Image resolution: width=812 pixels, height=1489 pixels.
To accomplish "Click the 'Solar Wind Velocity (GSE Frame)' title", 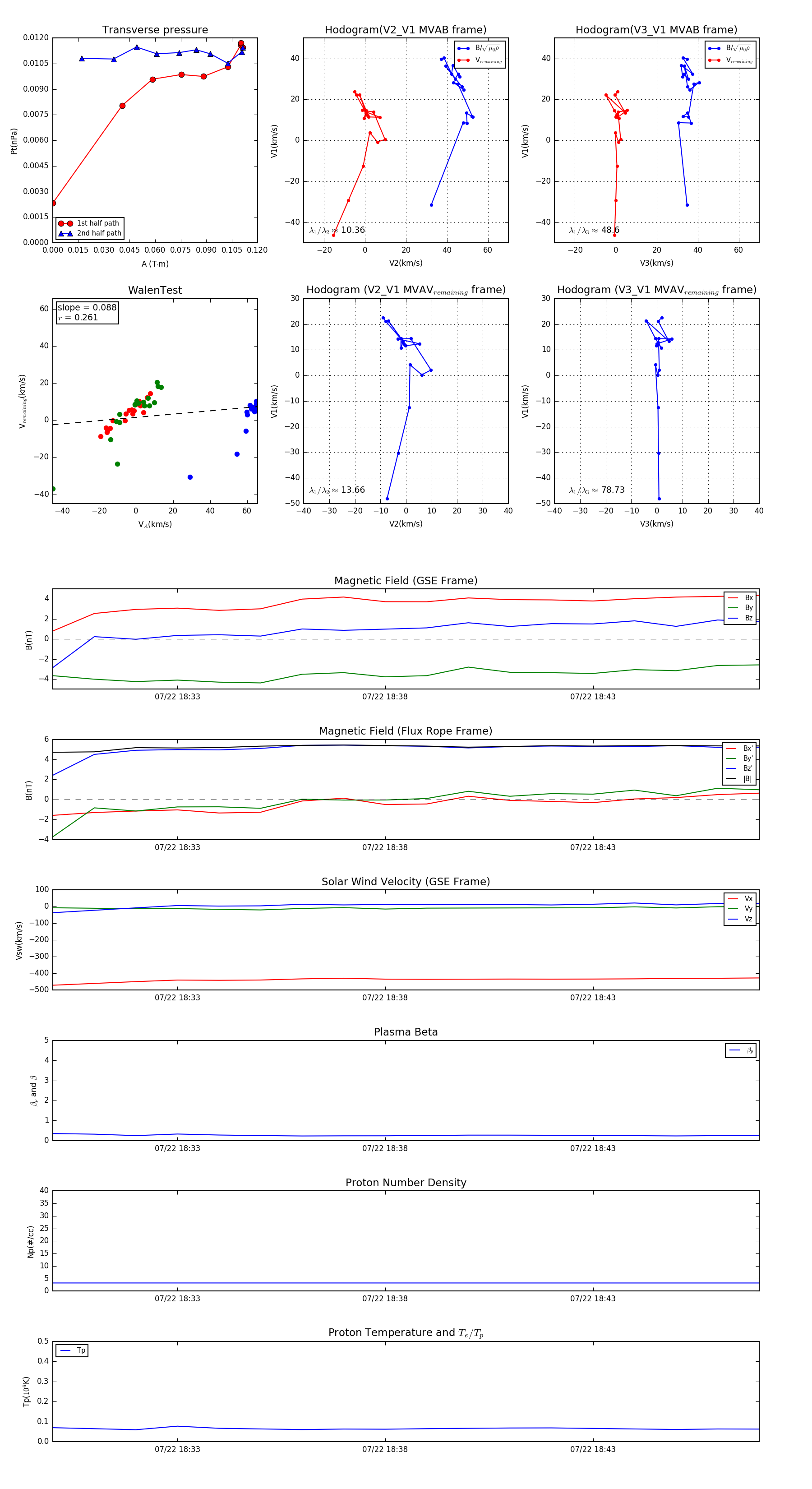I will 406,882.
